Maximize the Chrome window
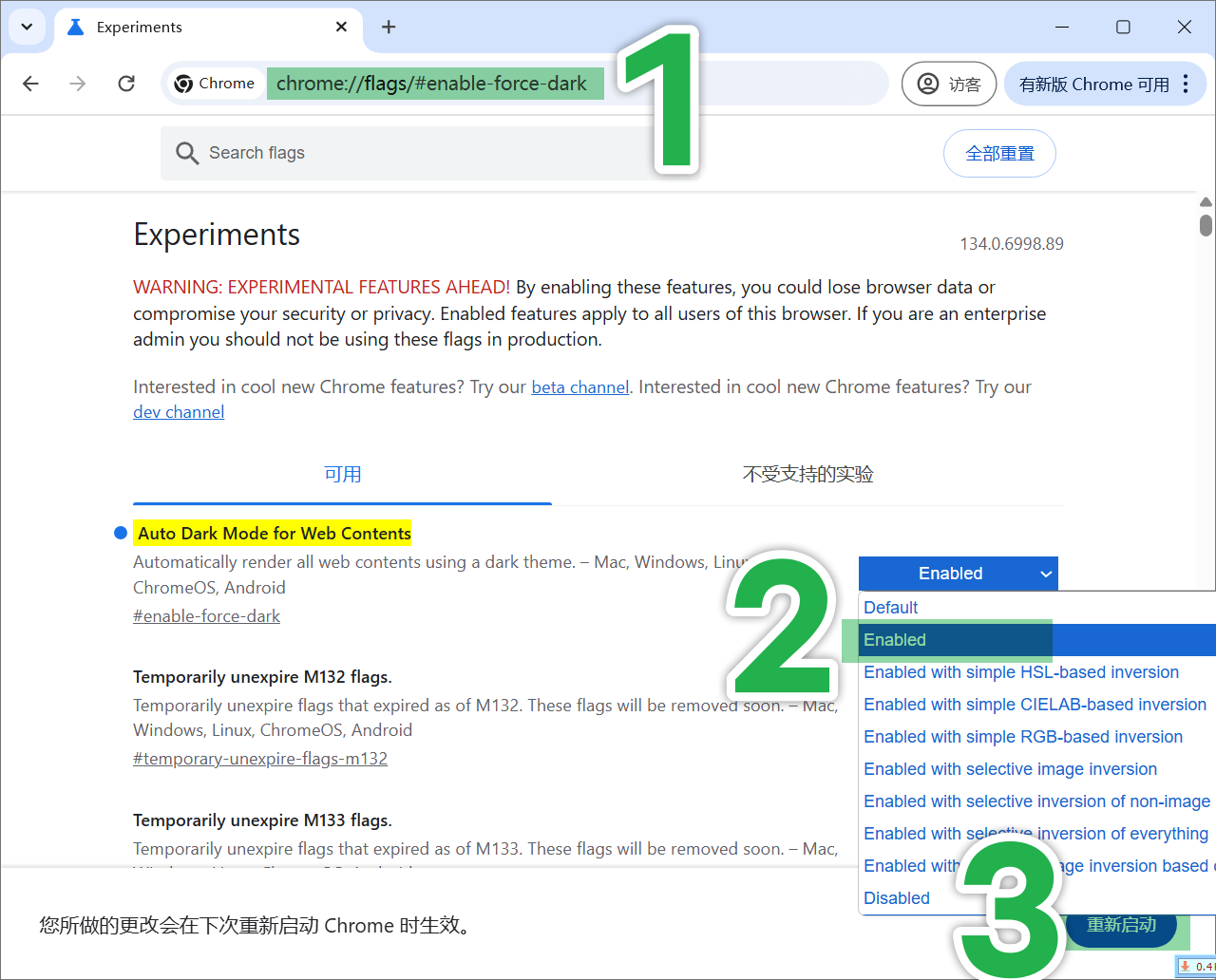 point(1123,27)
